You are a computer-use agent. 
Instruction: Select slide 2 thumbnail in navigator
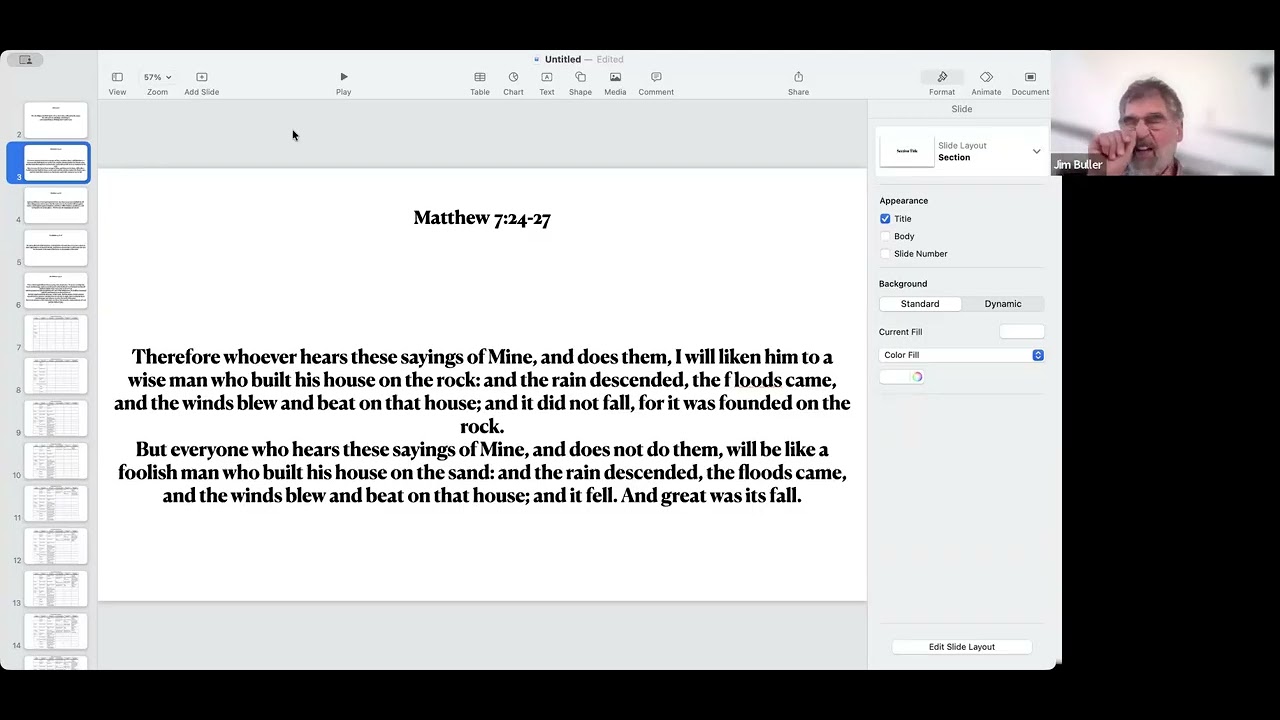pyautogui.click(x=56, y=120)
